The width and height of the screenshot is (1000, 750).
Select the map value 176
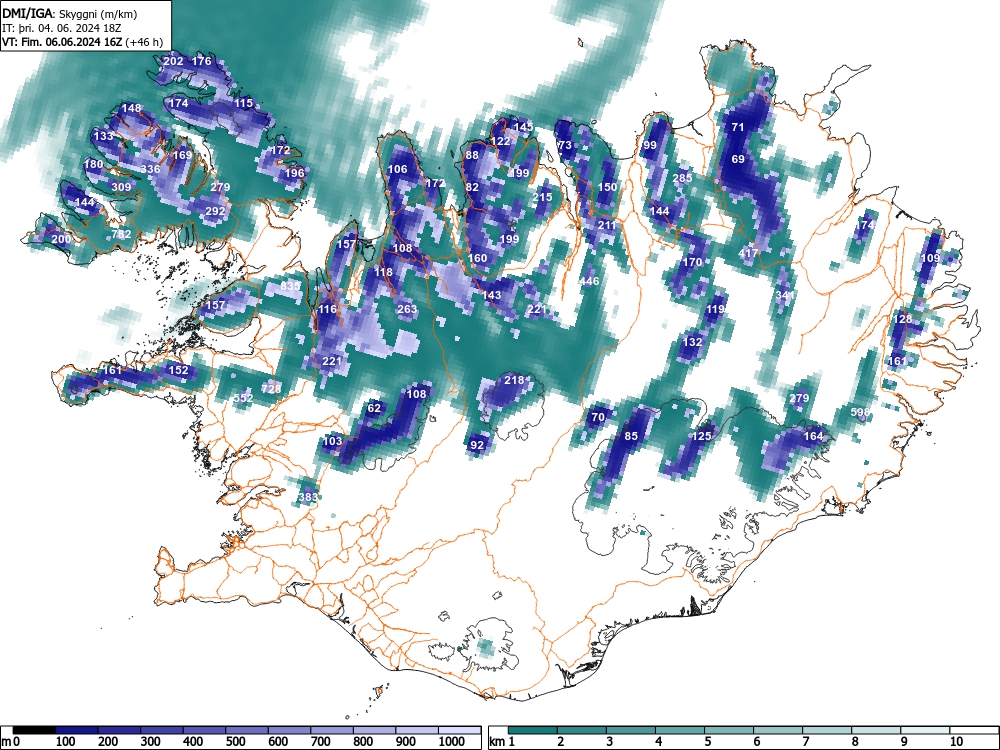coord(201,61)
